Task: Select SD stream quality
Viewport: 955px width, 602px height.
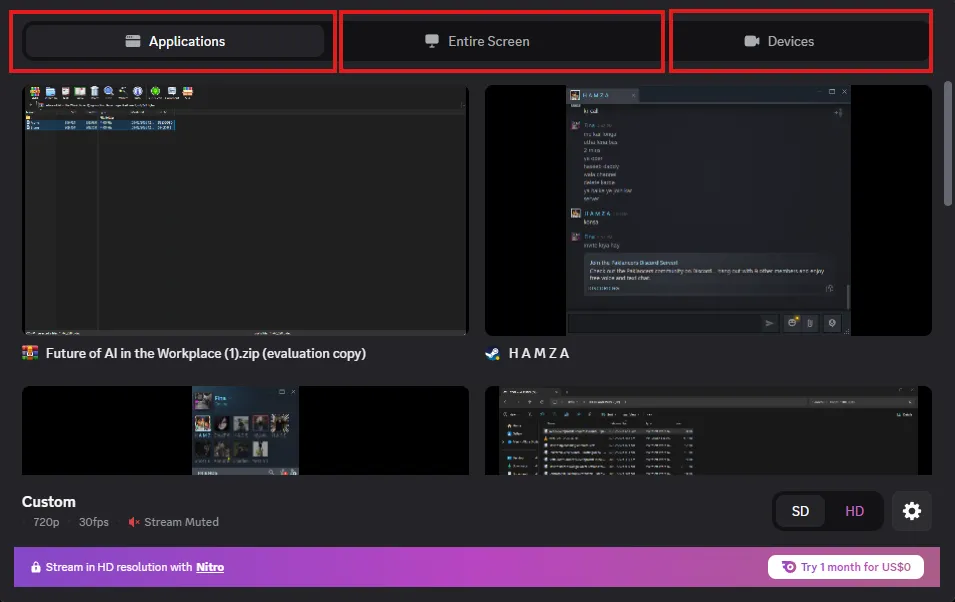Action: (x=800, y=511)
